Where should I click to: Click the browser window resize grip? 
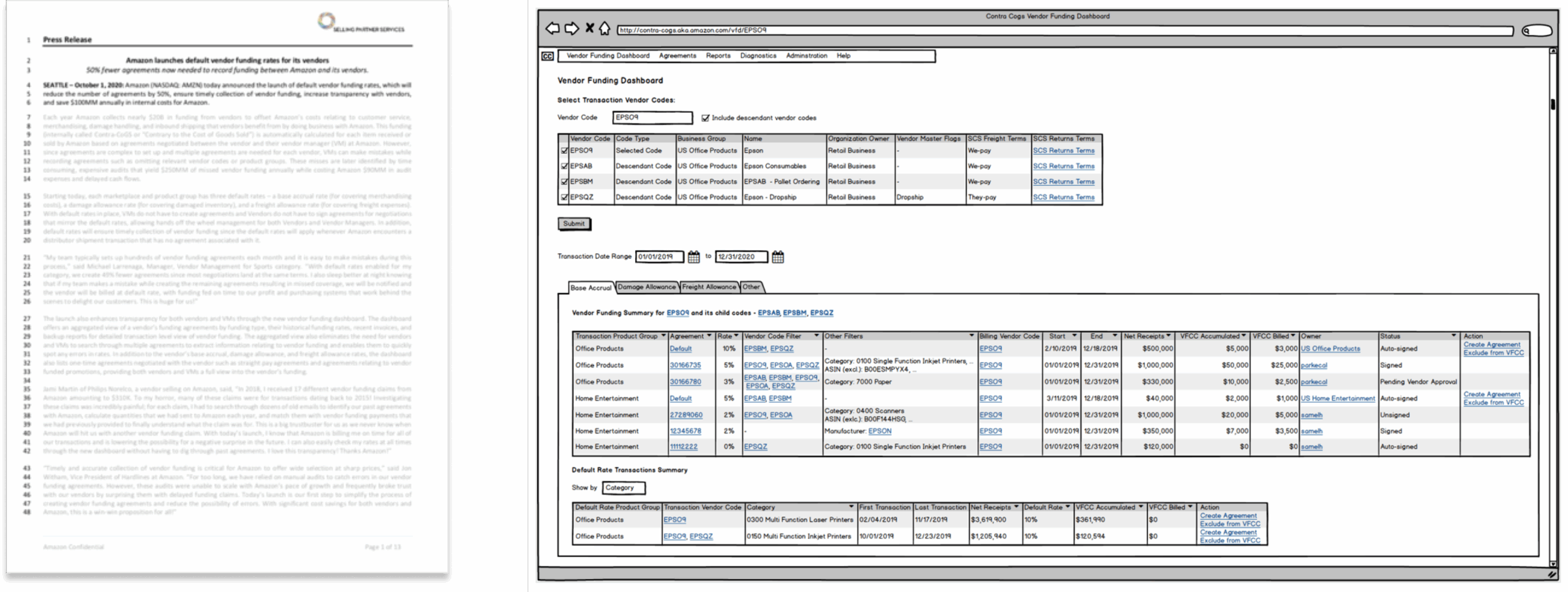tap(1552, 575)
